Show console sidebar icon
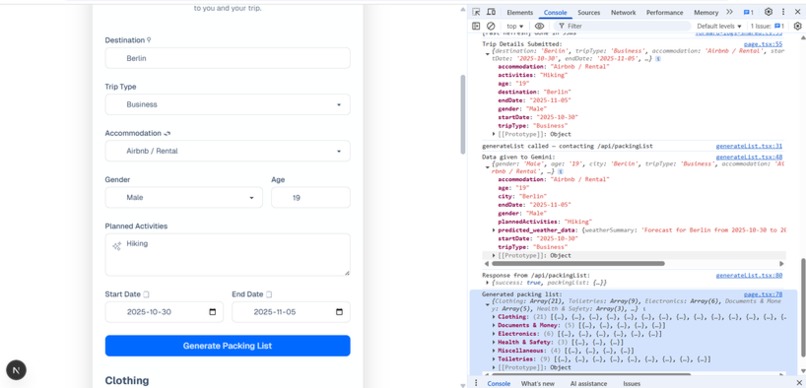The width and height of the screenshot is (806, 388). point(476,26)
